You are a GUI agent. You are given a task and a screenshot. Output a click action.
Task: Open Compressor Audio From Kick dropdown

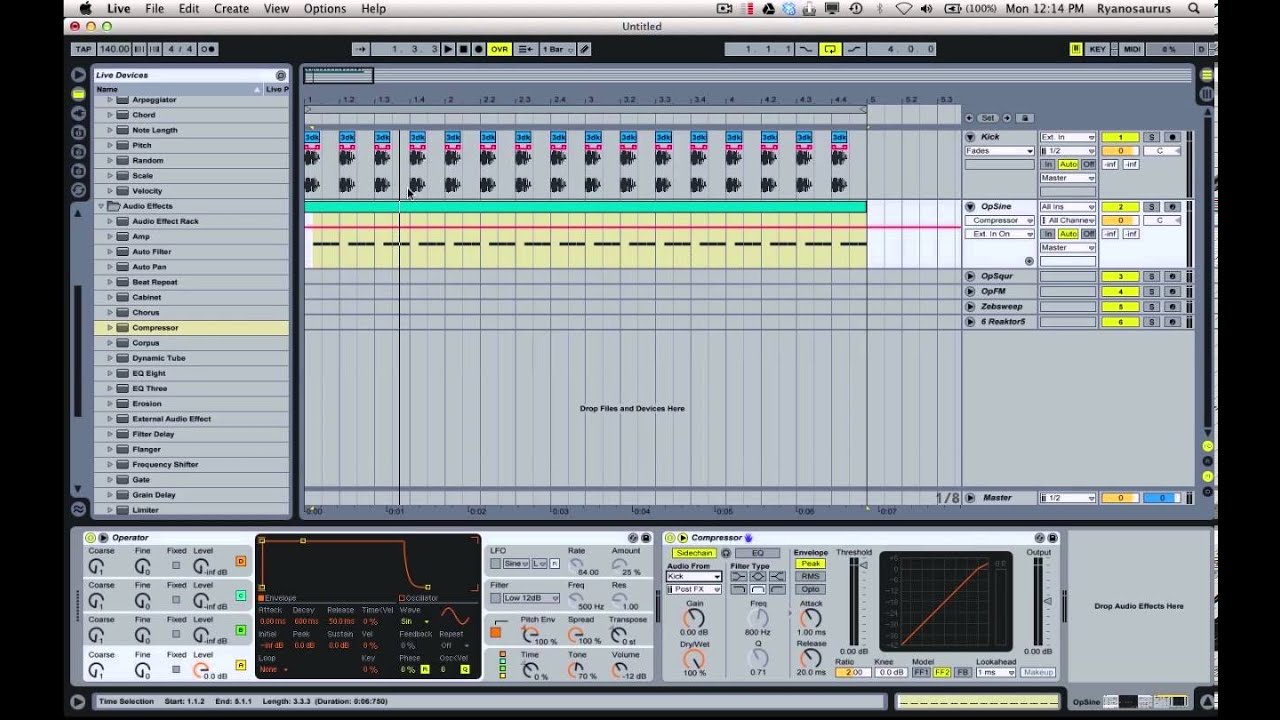(694, 577)
